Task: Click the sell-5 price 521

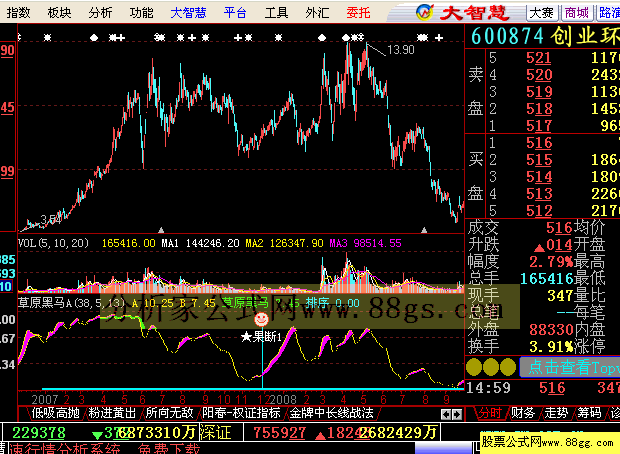Action: pos(539,58)
